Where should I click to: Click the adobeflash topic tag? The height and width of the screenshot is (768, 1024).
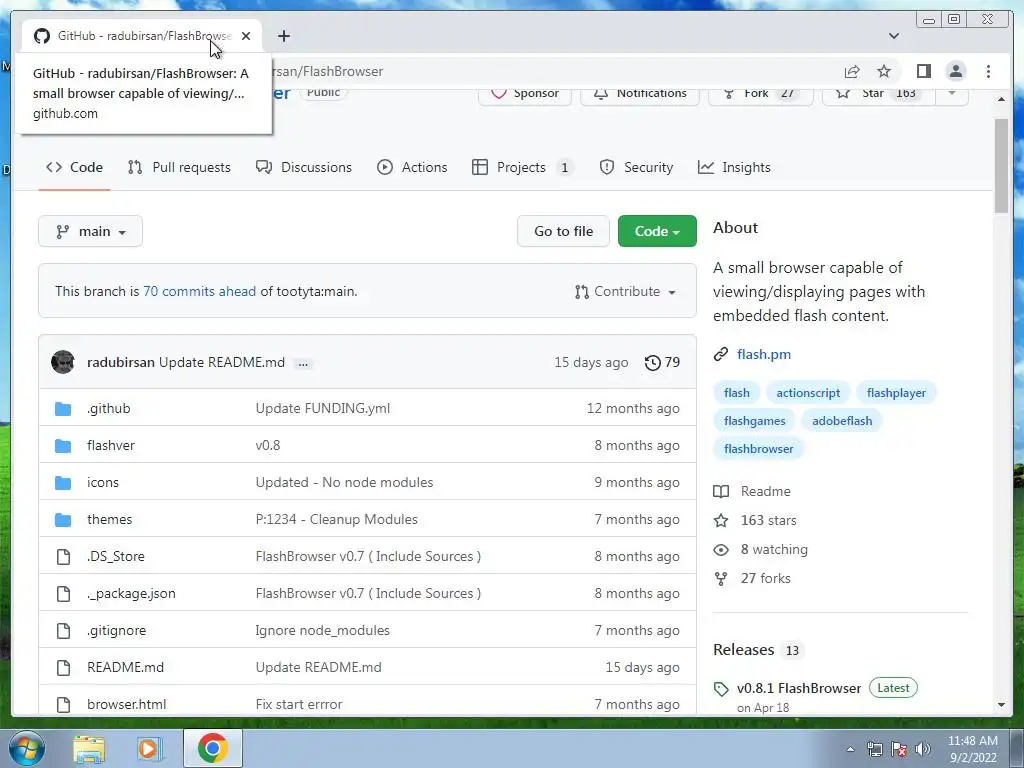(x=842, y=421)
